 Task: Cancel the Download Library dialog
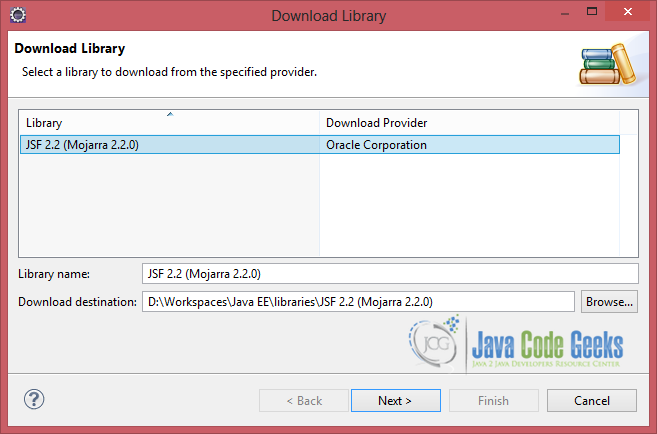[592, 400]
